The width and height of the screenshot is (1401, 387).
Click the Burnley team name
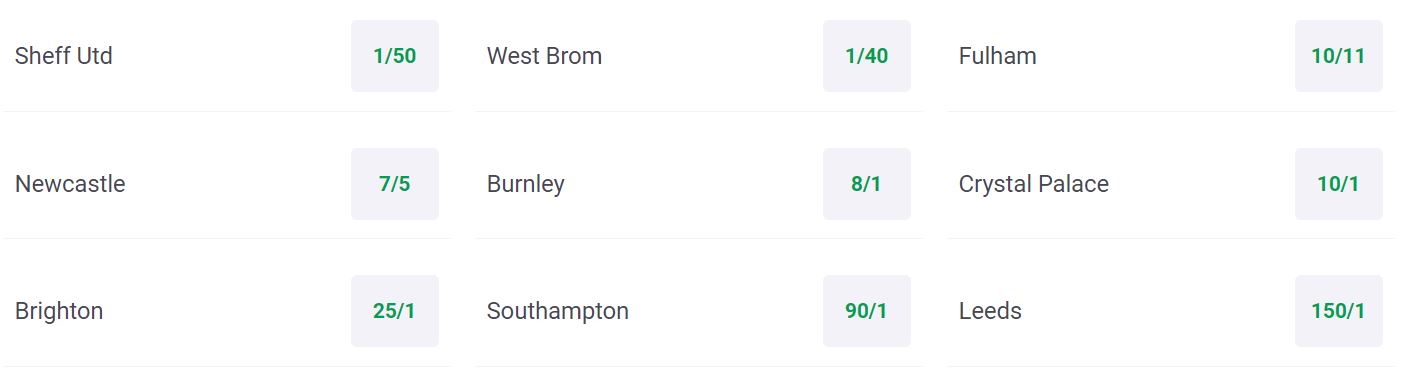pos(526,184)
